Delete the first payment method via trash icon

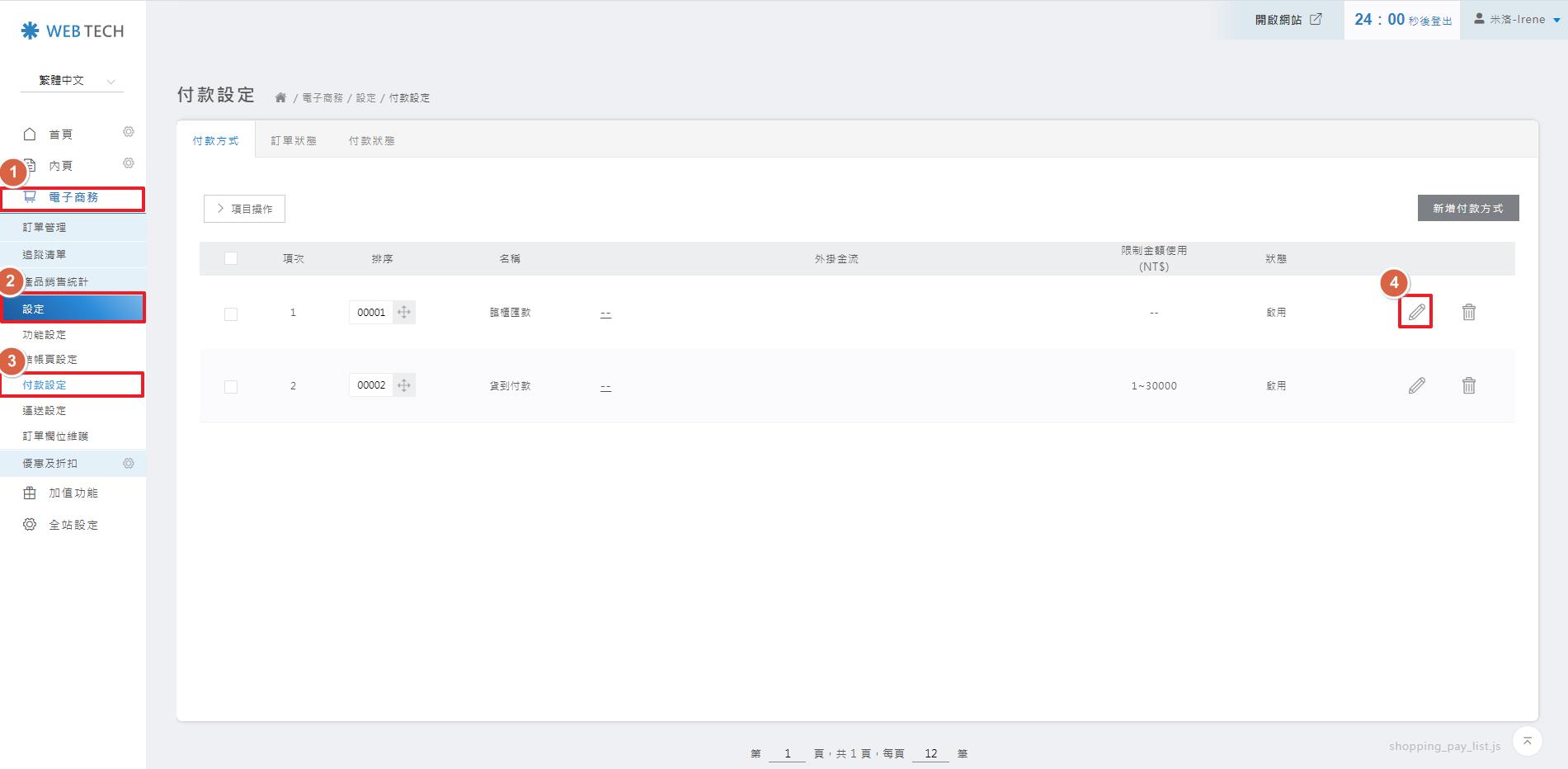pyautogui.click(x=1468, y=312)
